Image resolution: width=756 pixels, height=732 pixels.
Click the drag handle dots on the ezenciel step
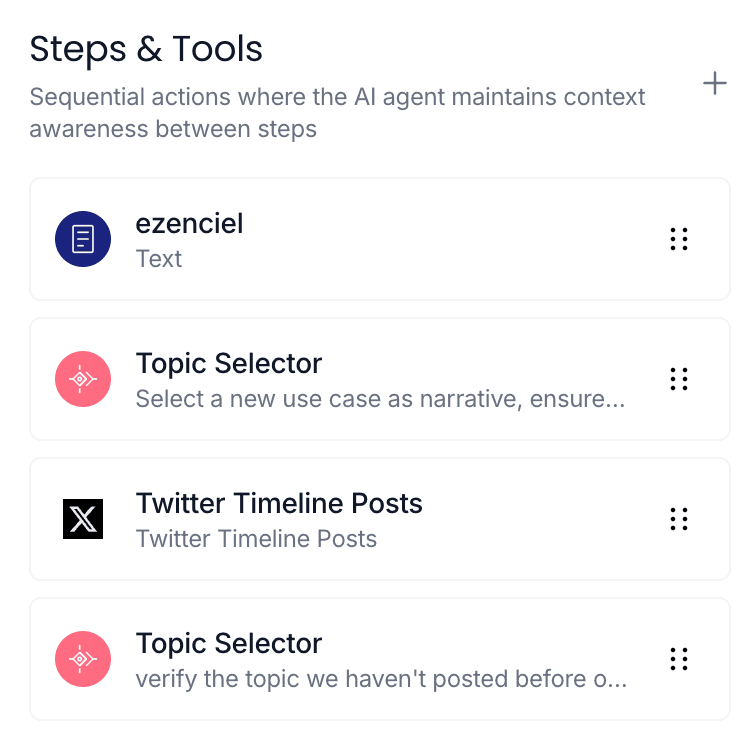(679, 239)
